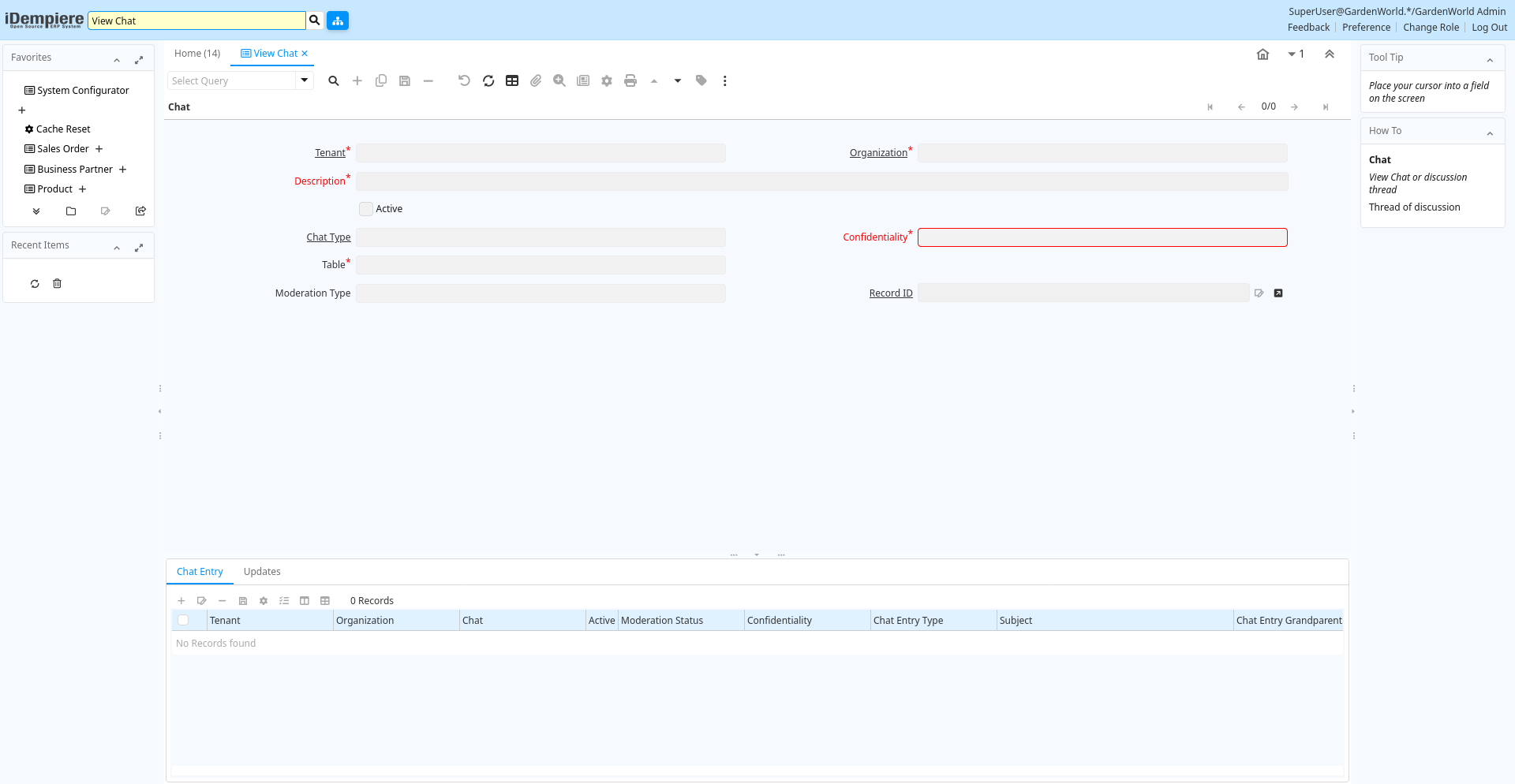The image size is (1515, 784).
Task: Collapse the How To panel
Action: 1490,133
